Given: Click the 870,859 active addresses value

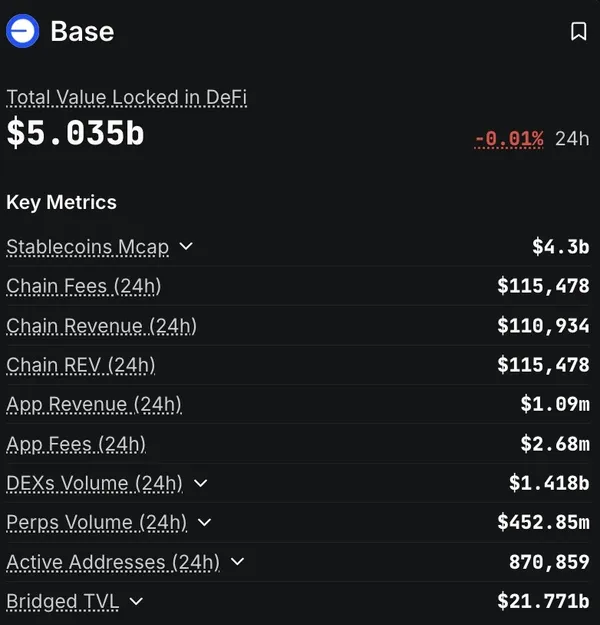Looking at the screenshot, I should pos(549,562).
